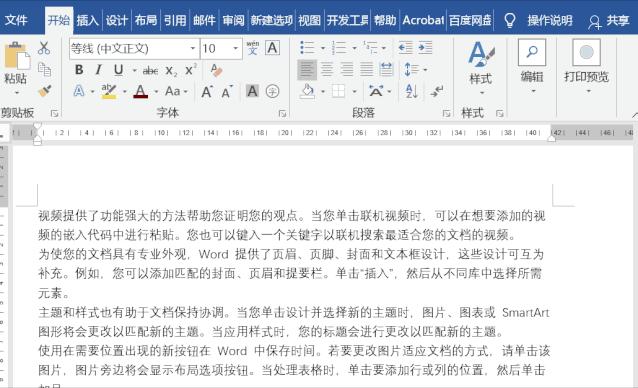Open bullet list dropdown arrow

323,48
